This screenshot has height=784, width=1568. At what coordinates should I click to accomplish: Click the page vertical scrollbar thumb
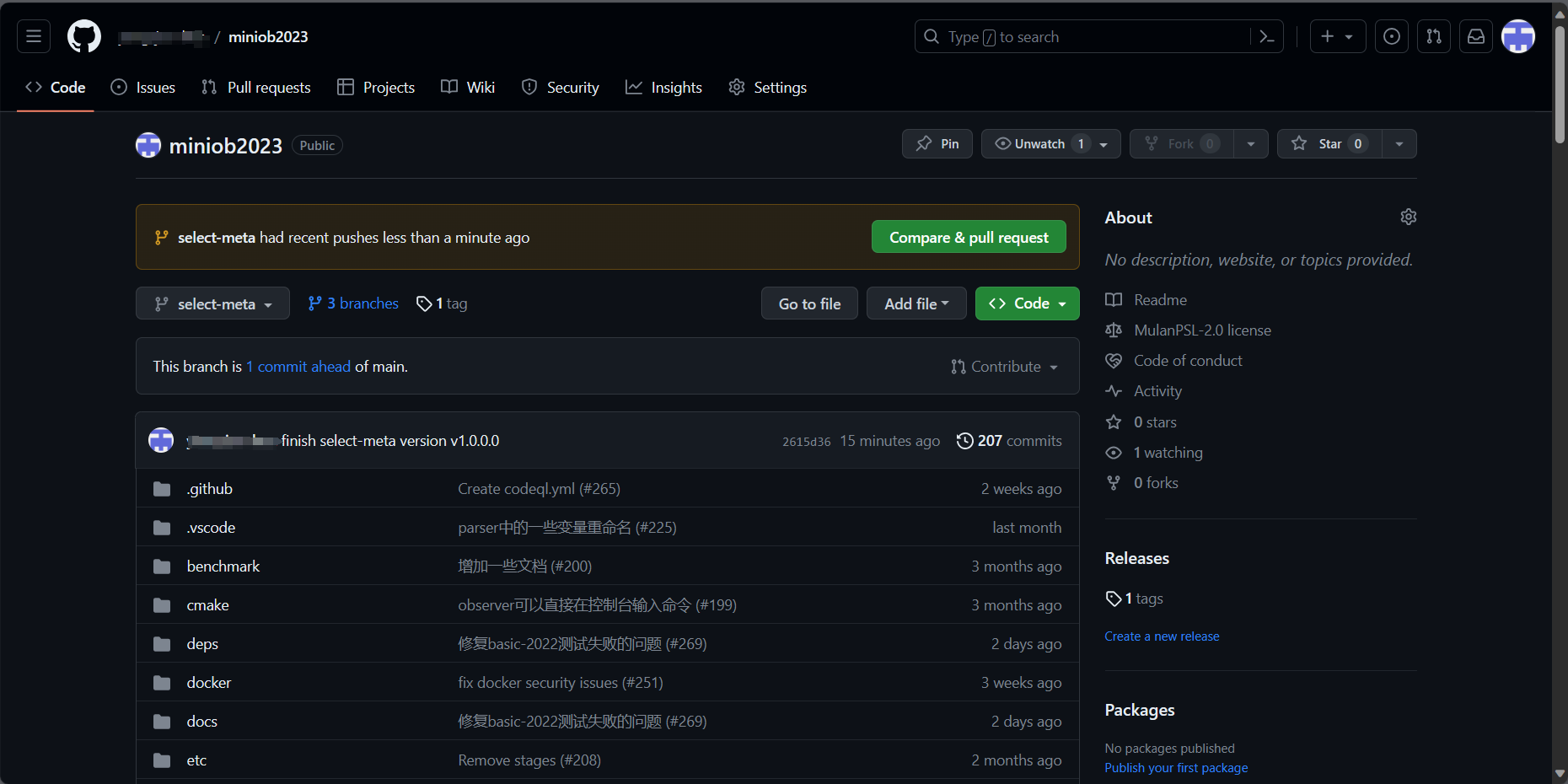1560,84
